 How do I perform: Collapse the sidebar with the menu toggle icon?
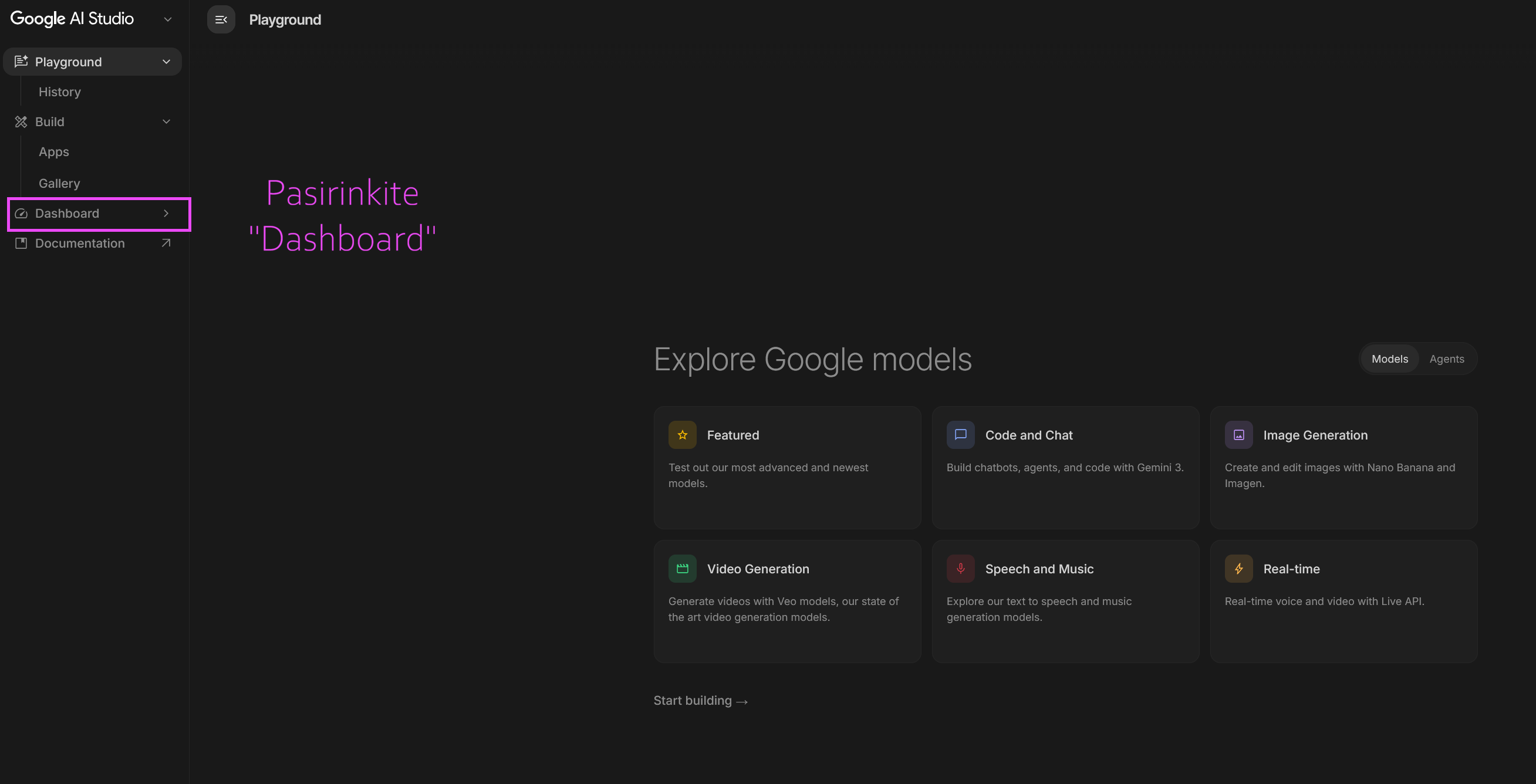click(221, 20)
